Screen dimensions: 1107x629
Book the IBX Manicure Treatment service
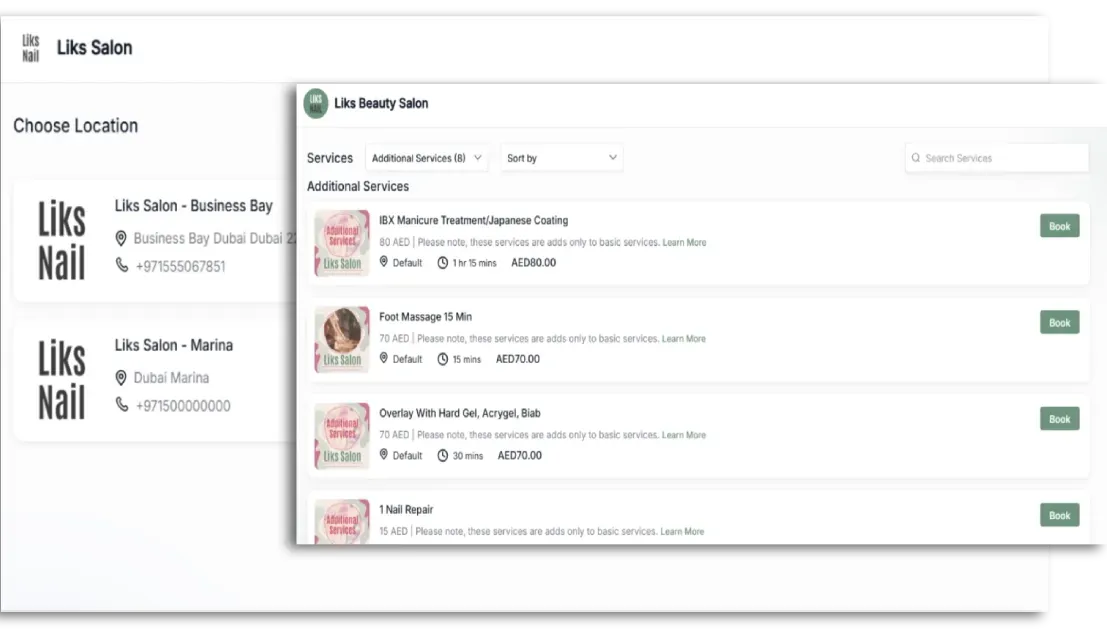1058,226
